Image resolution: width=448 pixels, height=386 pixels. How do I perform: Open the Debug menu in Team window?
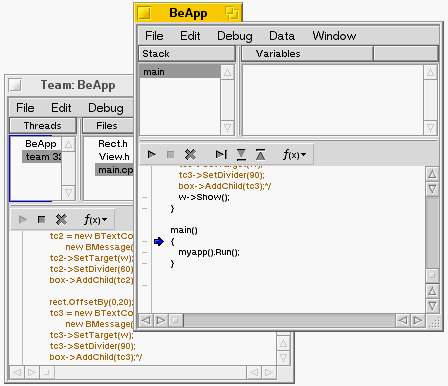106,108
